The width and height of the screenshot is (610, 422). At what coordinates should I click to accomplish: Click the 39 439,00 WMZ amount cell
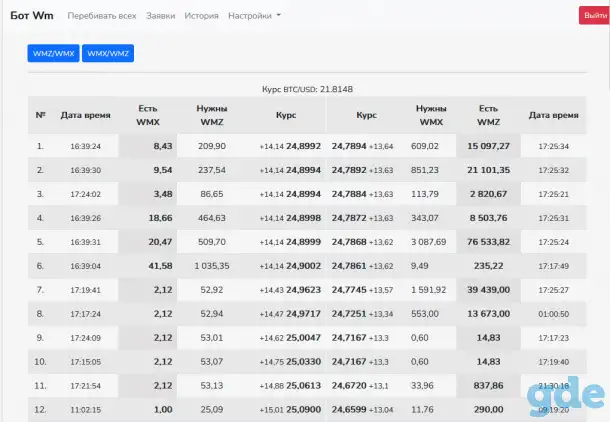click(x=488, y=290)
